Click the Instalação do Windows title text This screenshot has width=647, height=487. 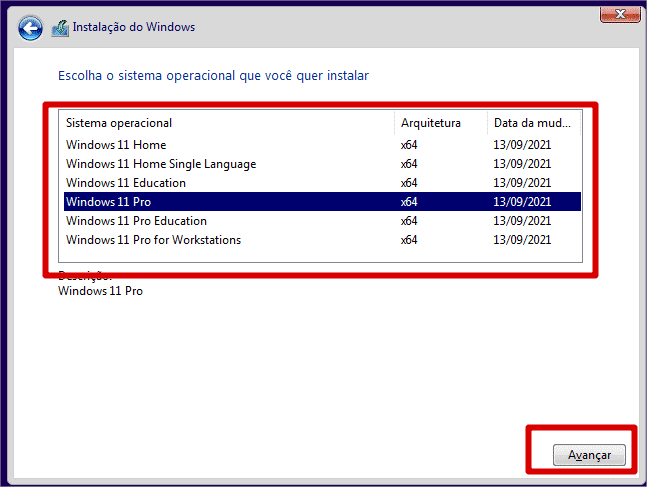coord(134,27)
